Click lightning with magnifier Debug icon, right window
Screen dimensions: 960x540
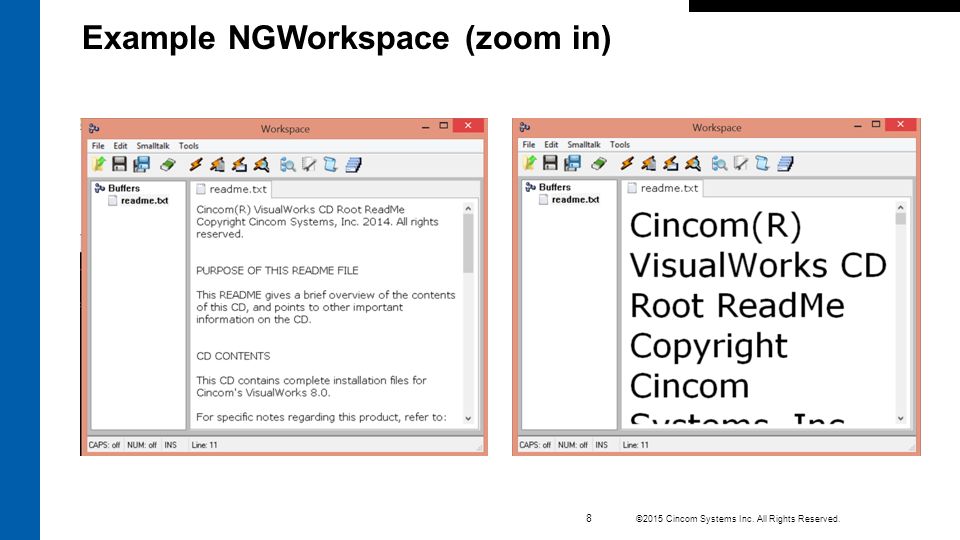[692, 163]
